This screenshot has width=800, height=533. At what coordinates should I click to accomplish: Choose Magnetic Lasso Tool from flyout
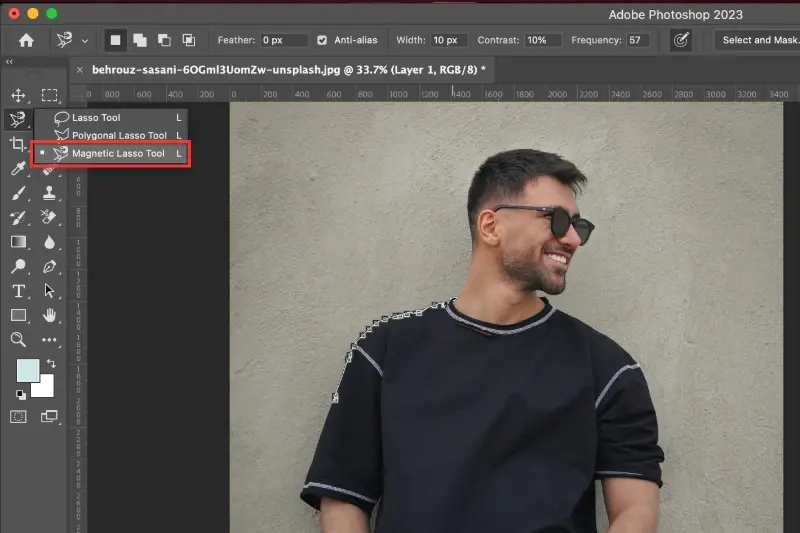tap(111, 153)
